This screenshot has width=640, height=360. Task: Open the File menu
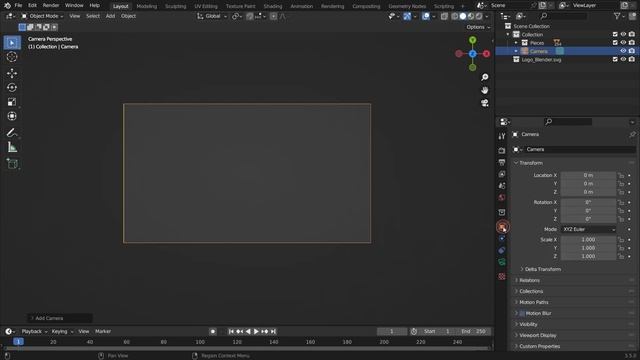pos(18,6)
